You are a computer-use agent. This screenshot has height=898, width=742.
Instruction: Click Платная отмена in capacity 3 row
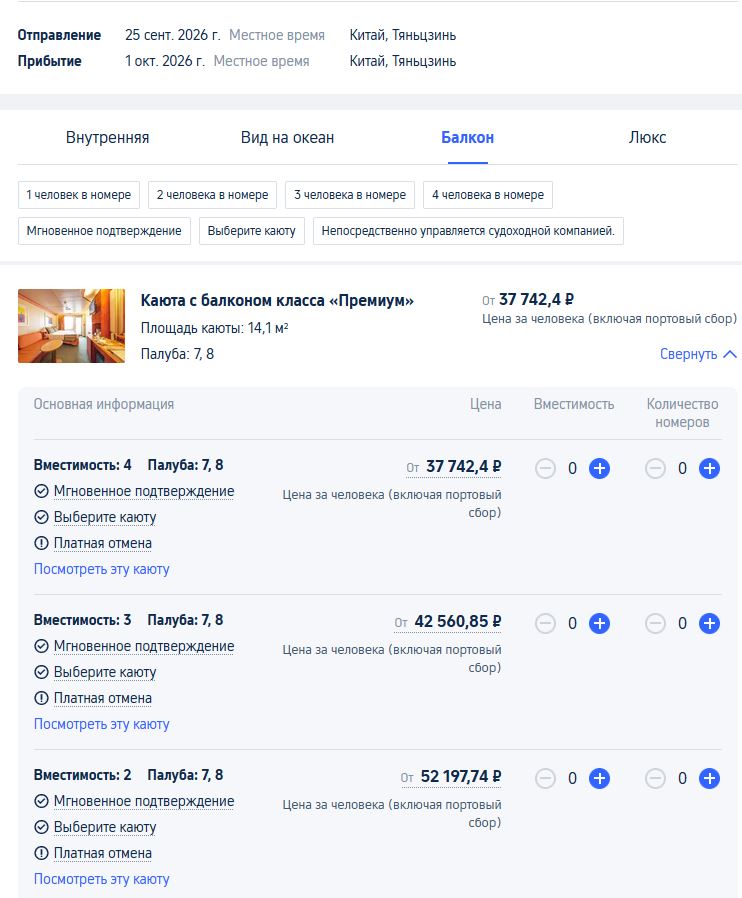click(x=102, y=698)
